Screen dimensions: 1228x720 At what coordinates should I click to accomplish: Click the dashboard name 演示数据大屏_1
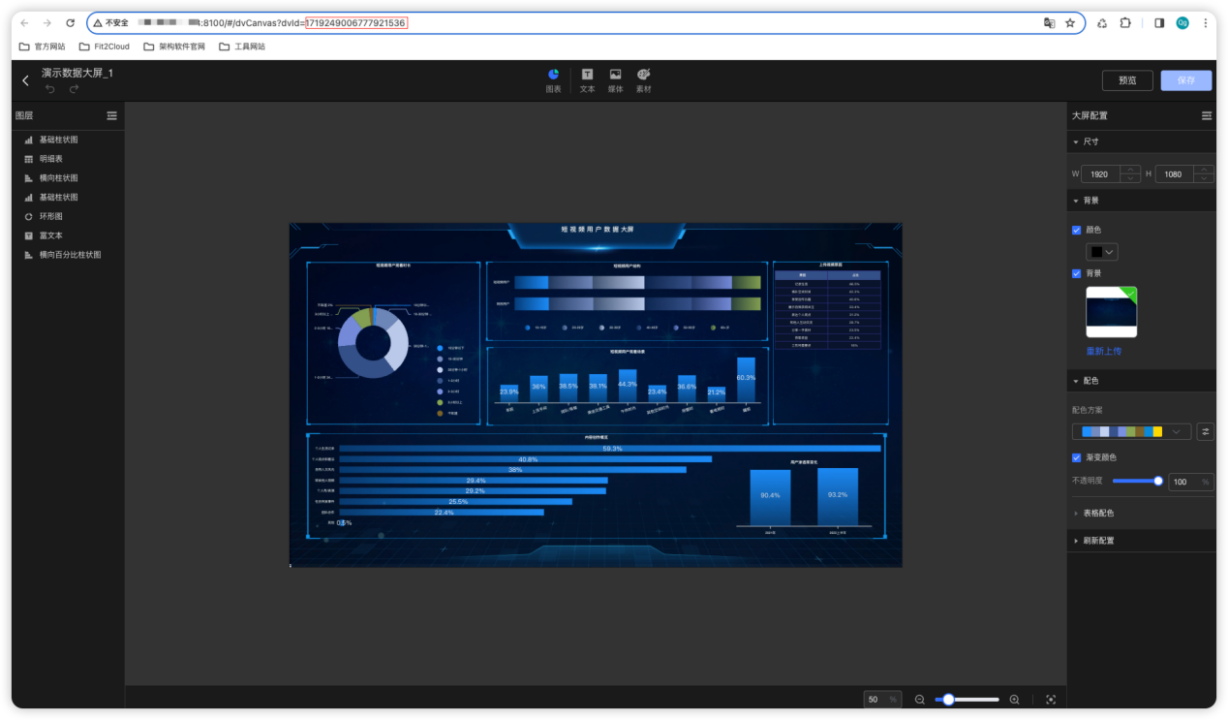(x=77, y=74)
